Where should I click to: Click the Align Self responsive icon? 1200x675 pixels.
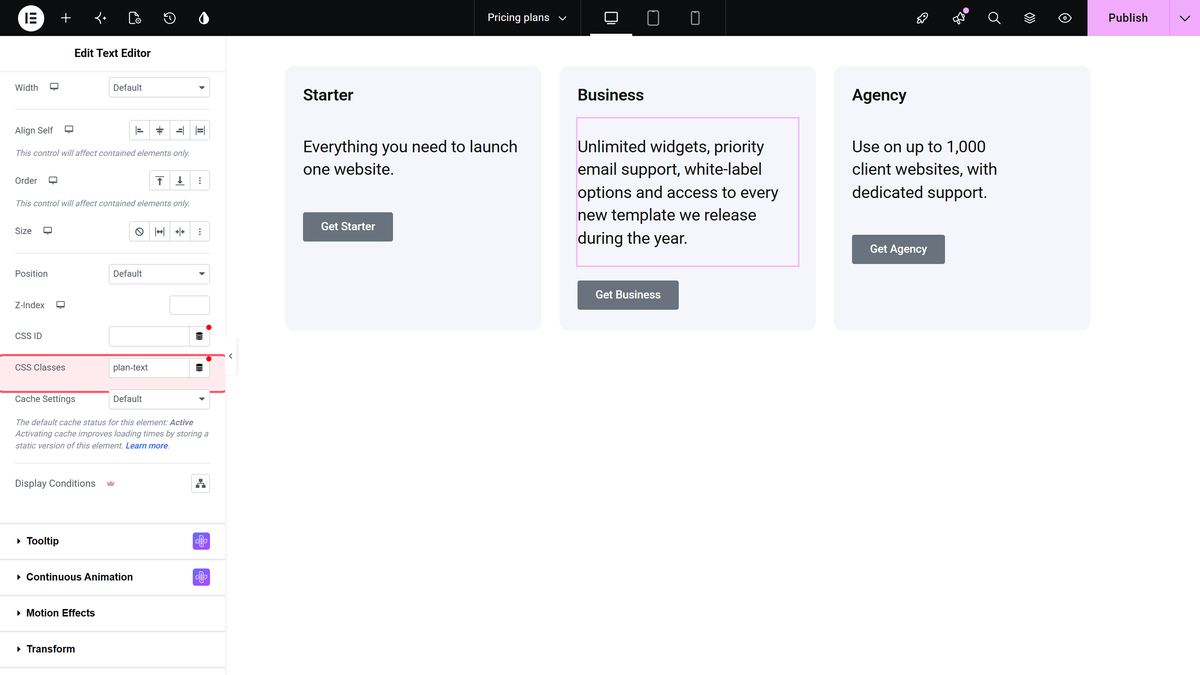(x=69, y=130)
